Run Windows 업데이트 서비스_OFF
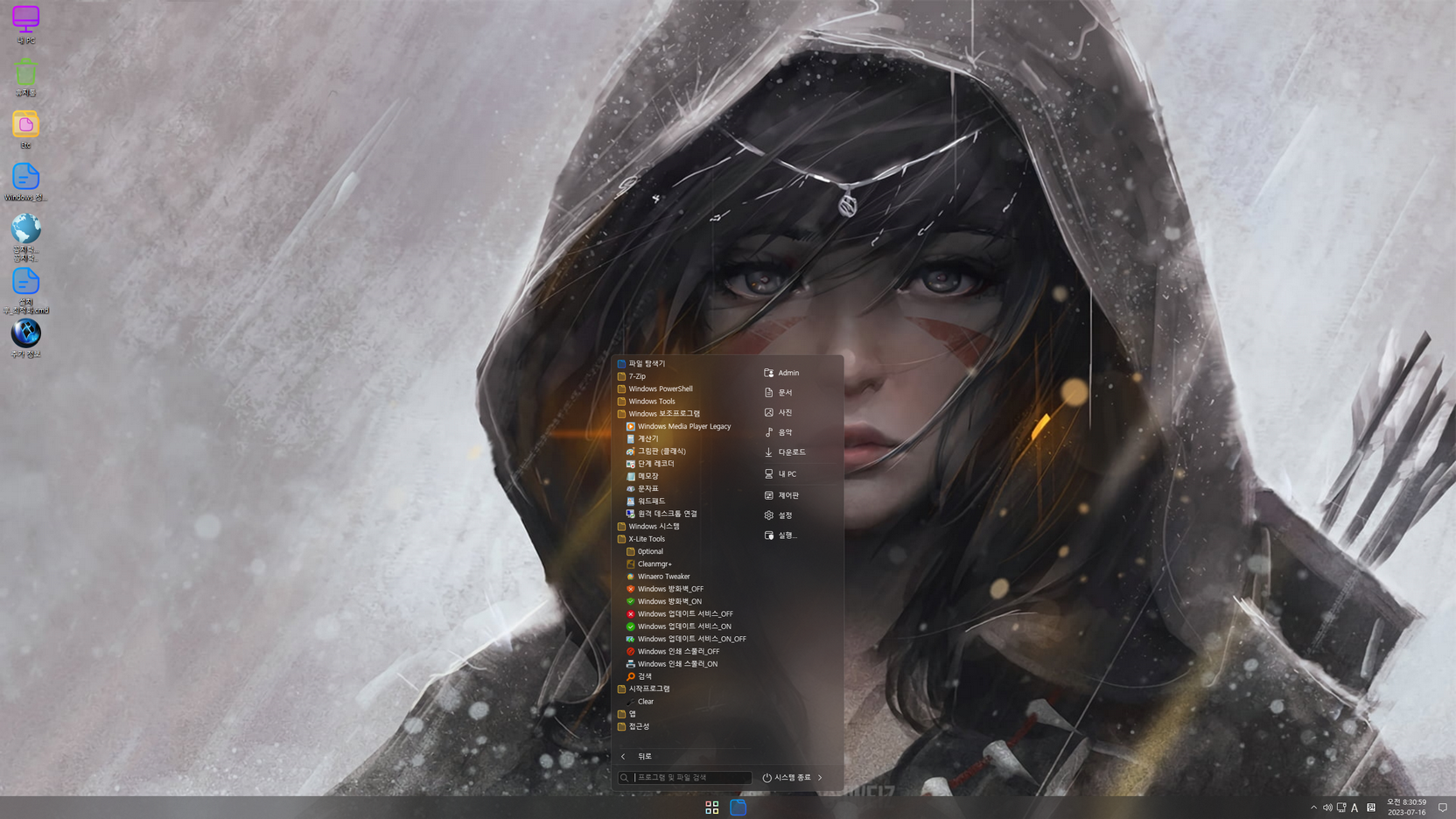Viewport: 1456px width, 819px height. (x=679, y=614)
